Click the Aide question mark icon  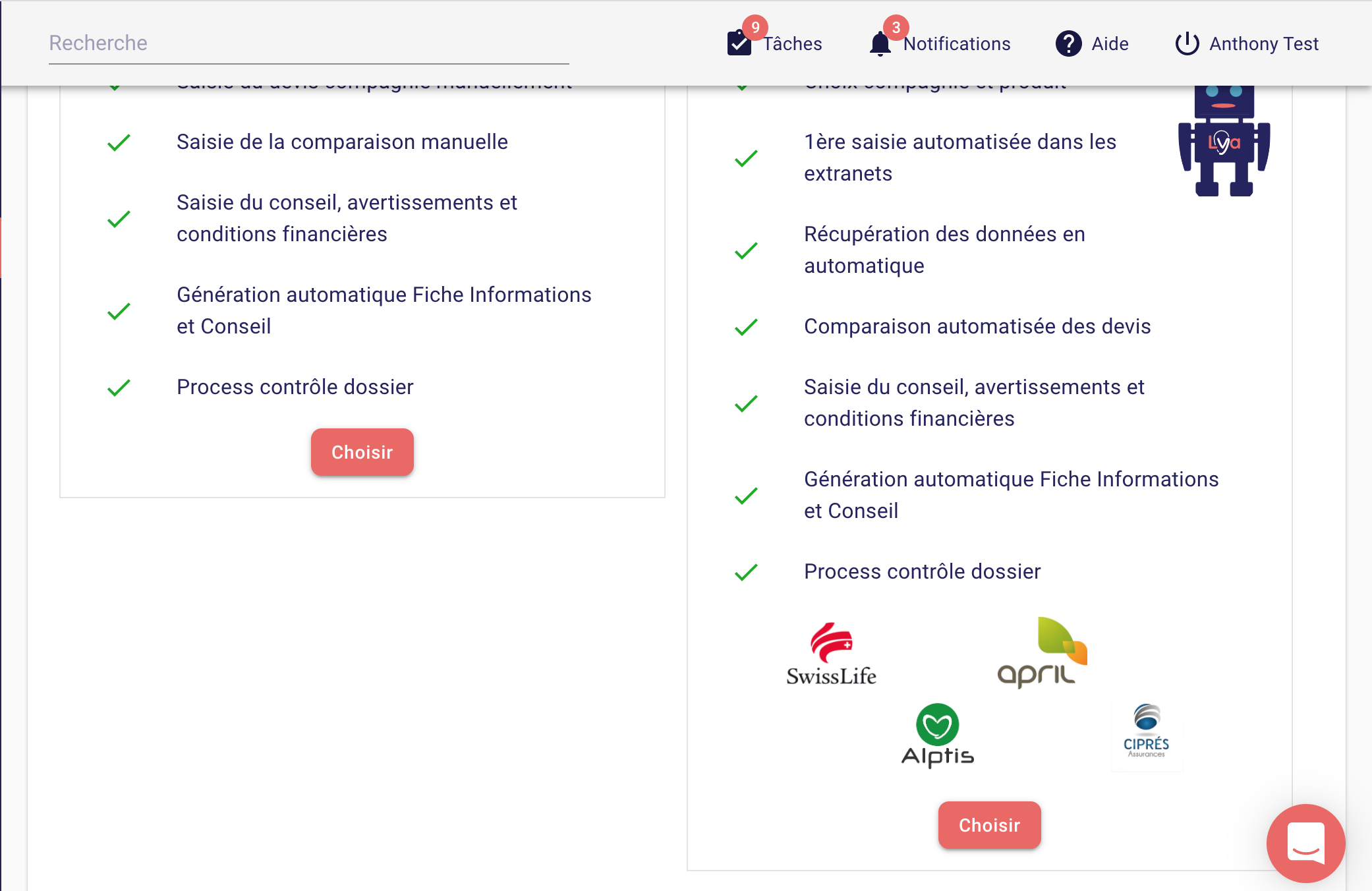pyautogui.click(x=1068, y=44)
